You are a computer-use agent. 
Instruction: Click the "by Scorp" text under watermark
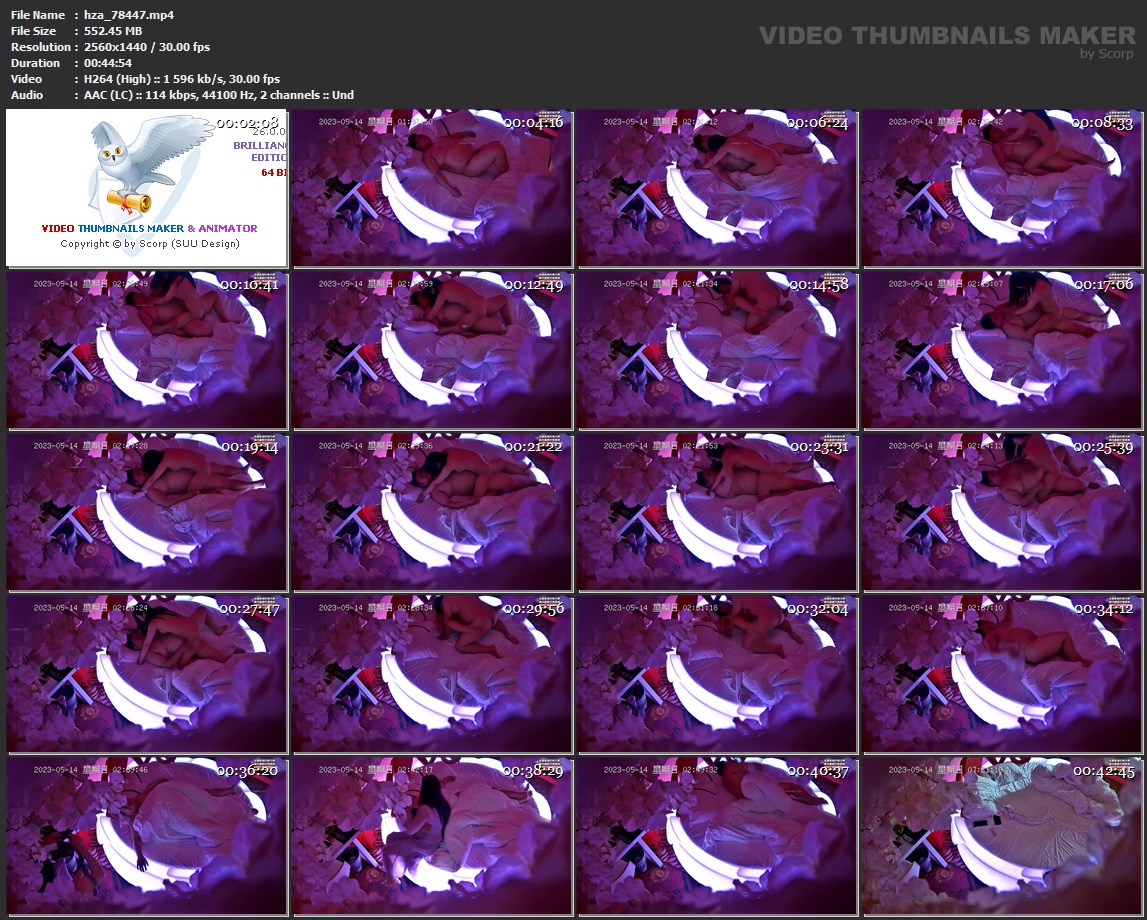click(x=1107, y=54)
